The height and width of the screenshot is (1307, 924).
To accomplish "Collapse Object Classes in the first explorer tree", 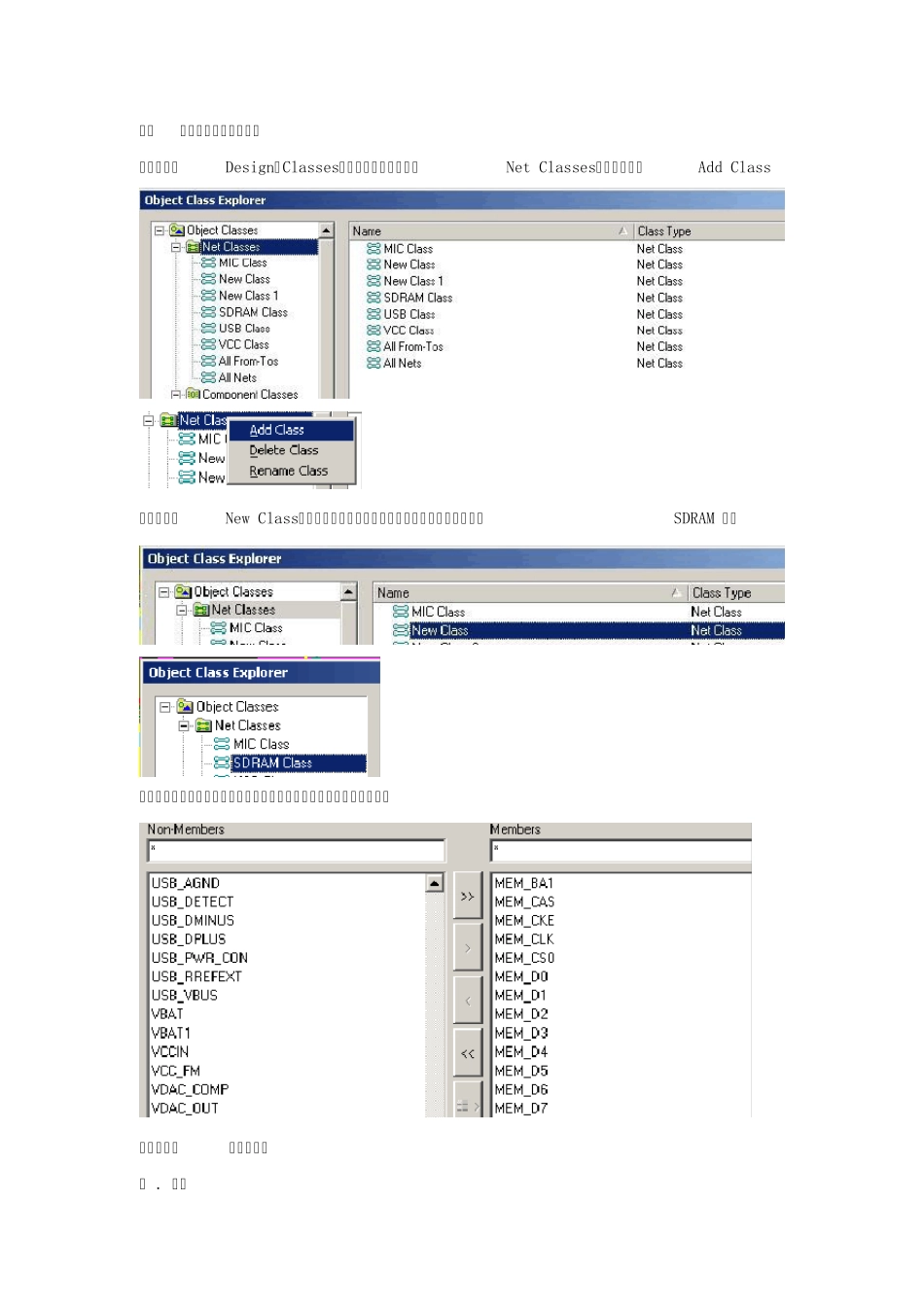I will click(160, 230).
